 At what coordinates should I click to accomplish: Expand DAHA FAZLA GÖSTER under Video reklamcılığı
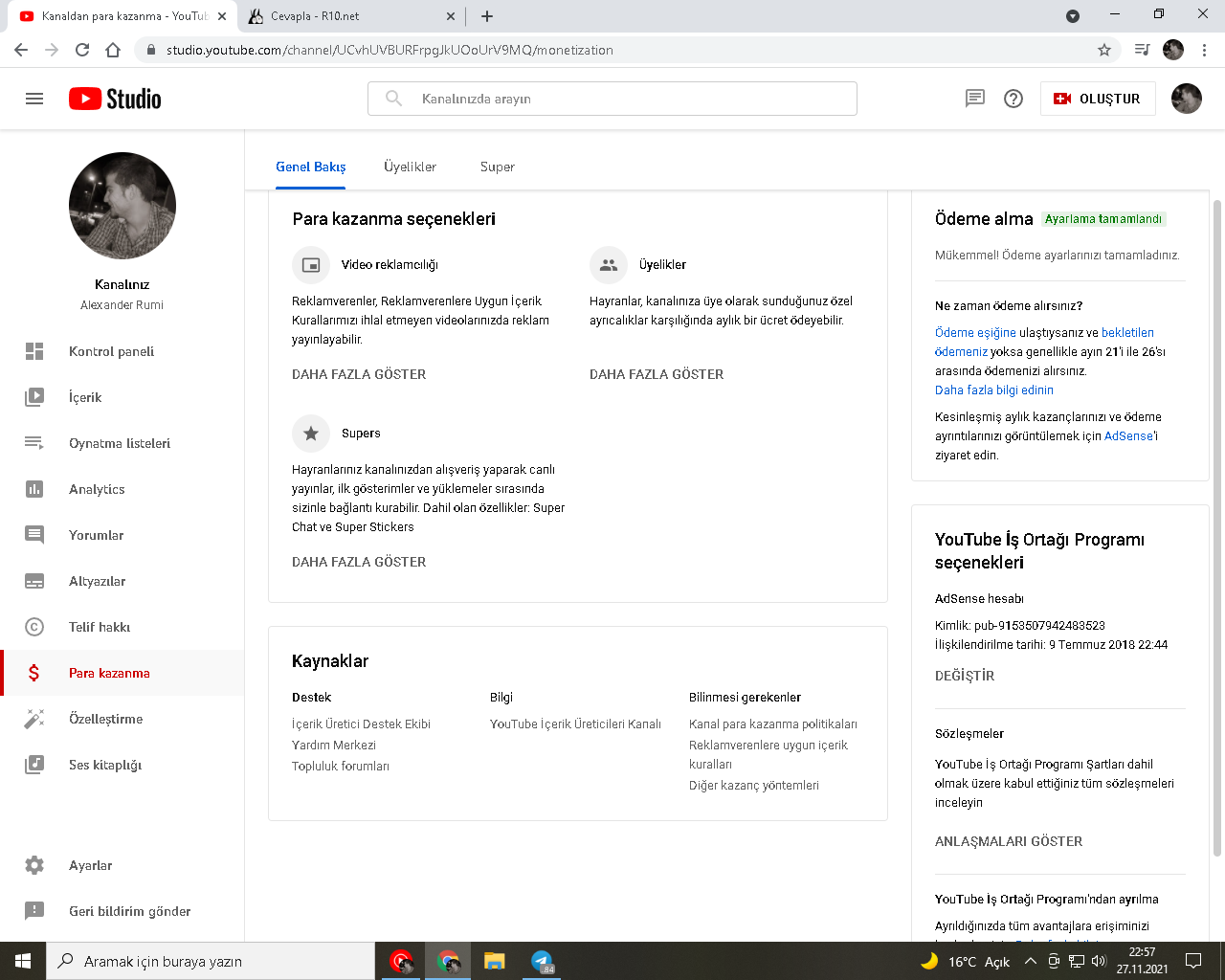point(359,374)
